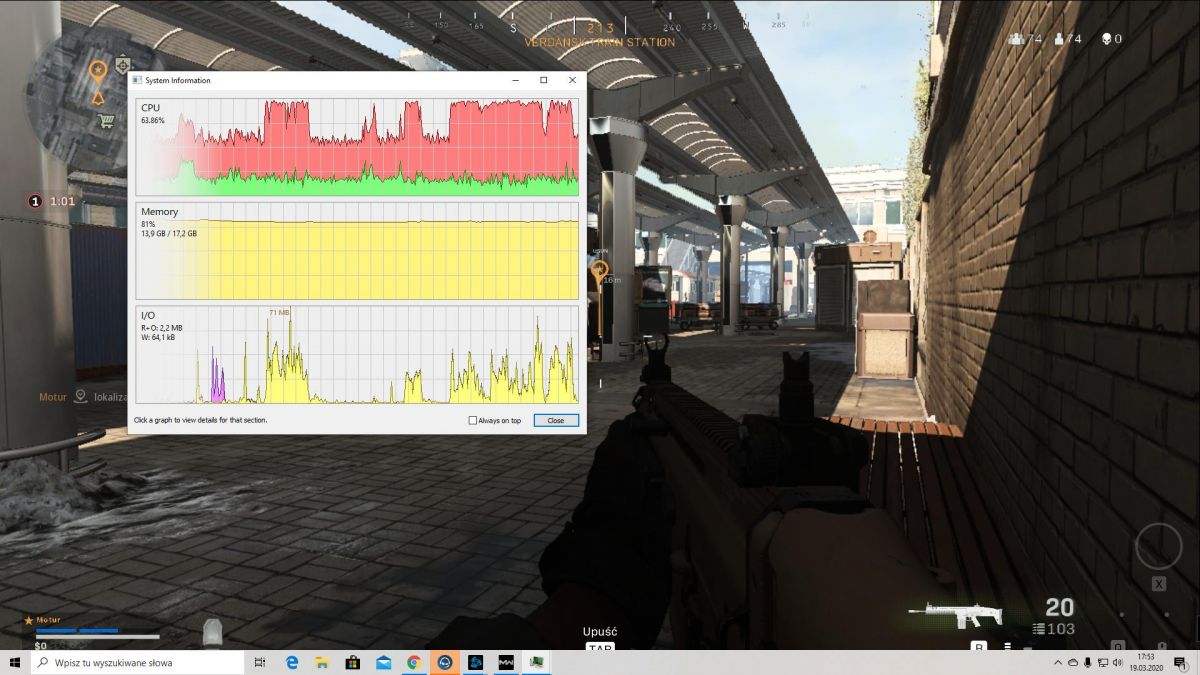Click the shopping cart icon on minimap

coord(105,121)
